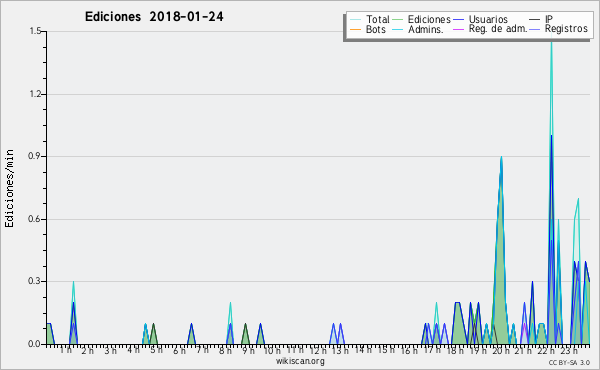Click the 'wikiscan.org' caption
This screenshot has width=600, height=370.
(300, 361)
